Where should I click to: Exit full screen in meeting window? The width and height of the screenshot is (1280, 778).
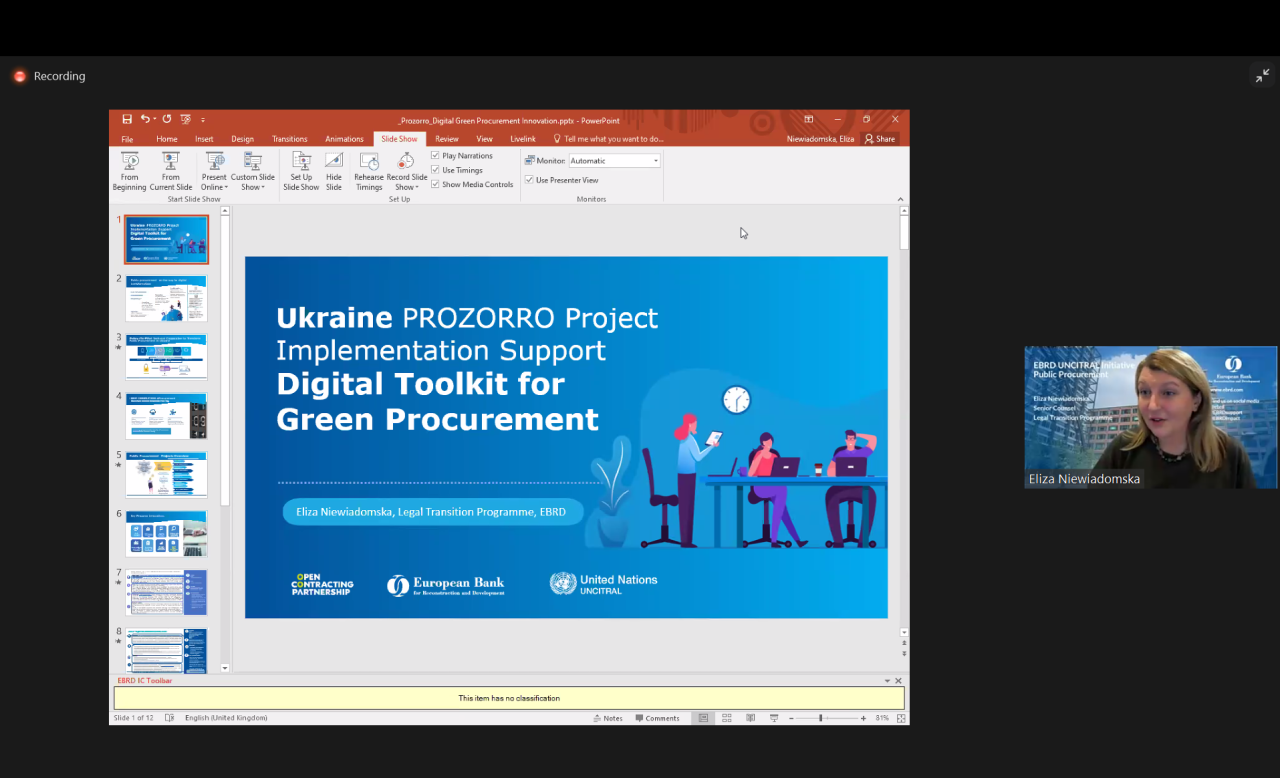[x=1263, y=76]
